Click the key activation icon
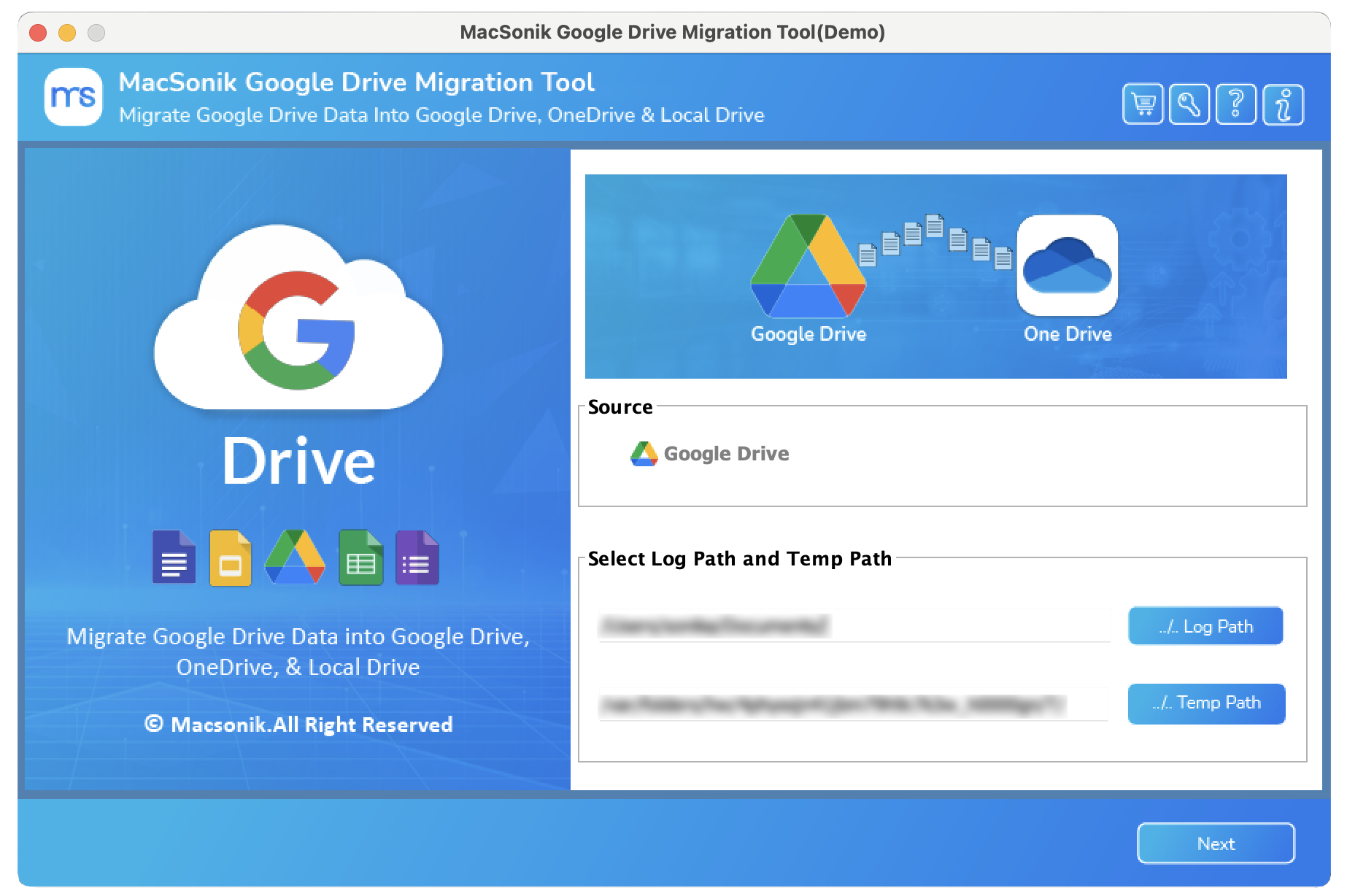1347x896 pixels. tap(1189, 104)
